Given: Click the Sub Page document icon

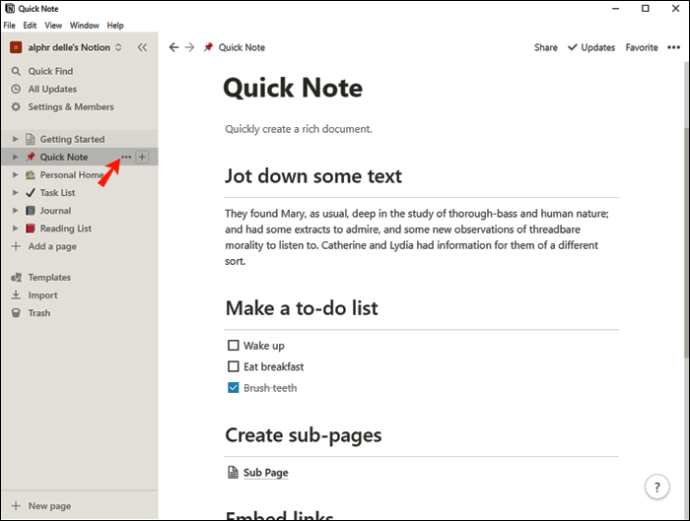Looking at the screenshot, I should click(x=233, y=472).
